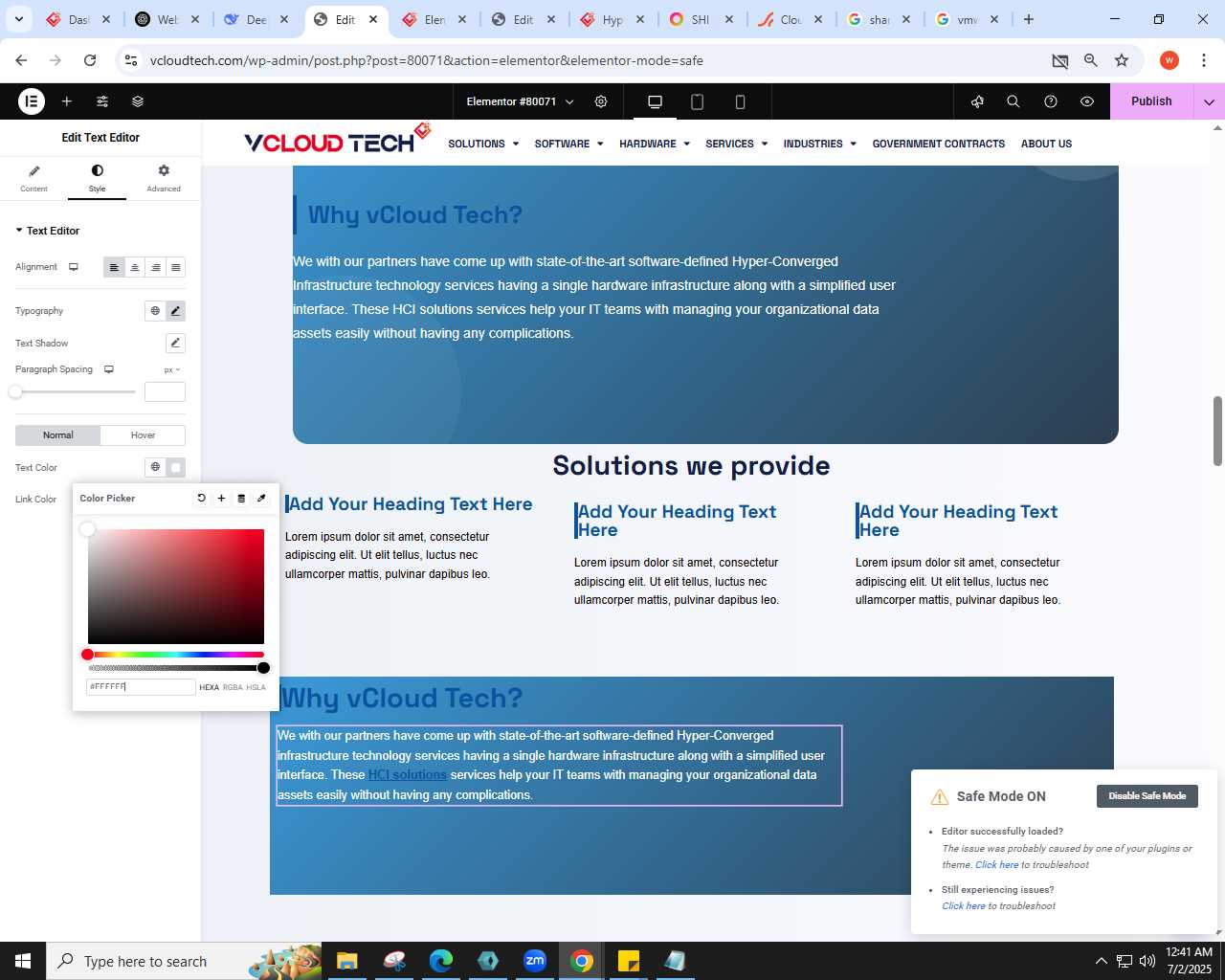
Task: Open File Explorer from taskbar
Action: 346,961
